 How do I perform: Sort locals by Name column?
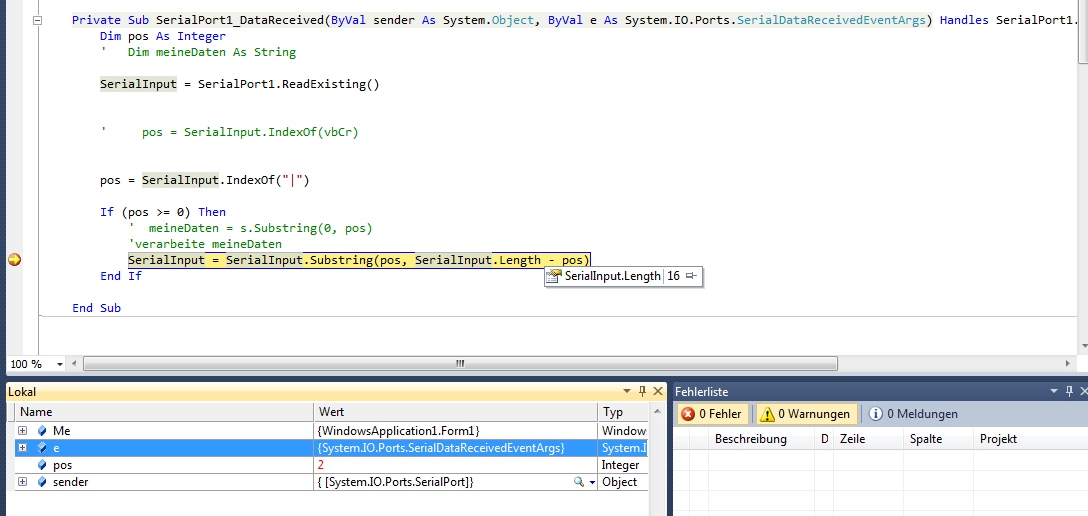(x=165, y=412)
